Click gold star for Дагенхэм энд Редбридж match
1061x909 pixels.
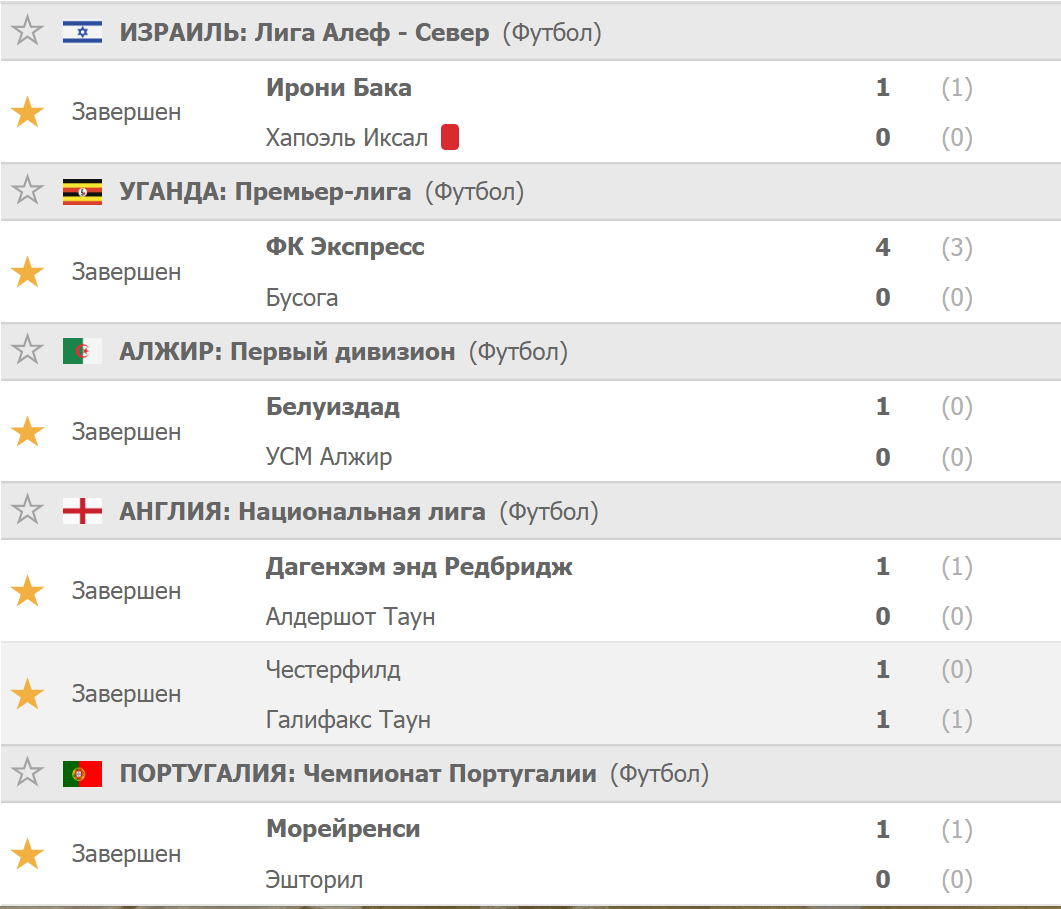tap(27, 591)
